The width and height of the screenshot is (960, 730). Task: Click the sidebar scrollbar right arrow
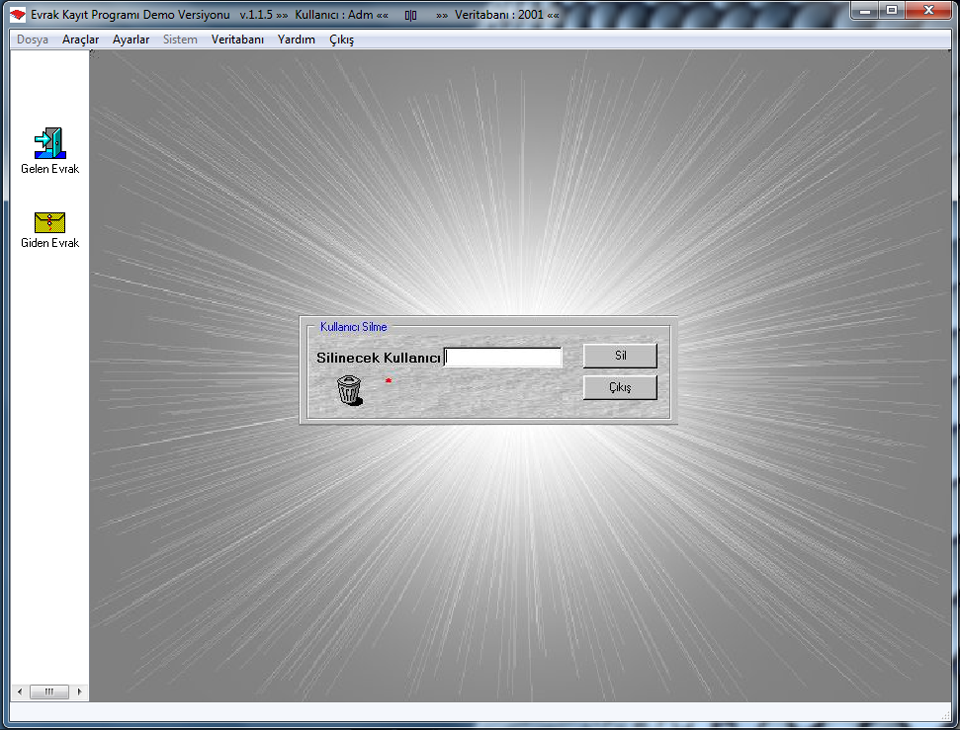[x=79, y=691]
